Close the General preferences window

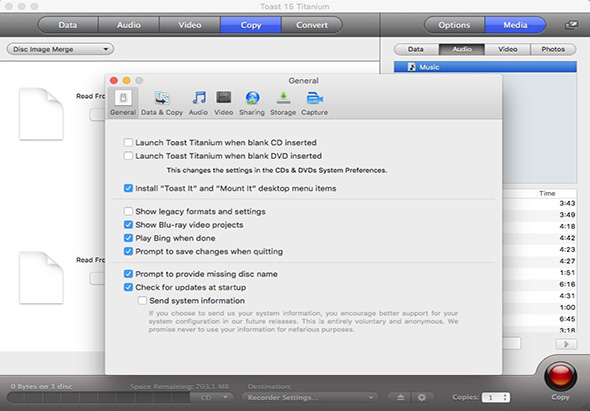114,81
